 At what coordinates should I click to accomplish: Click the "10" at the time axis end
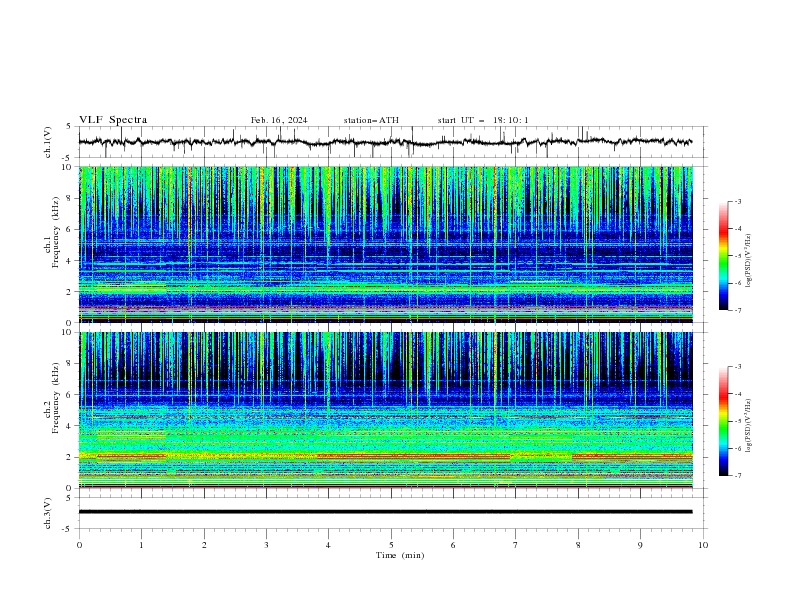[703, 545]
